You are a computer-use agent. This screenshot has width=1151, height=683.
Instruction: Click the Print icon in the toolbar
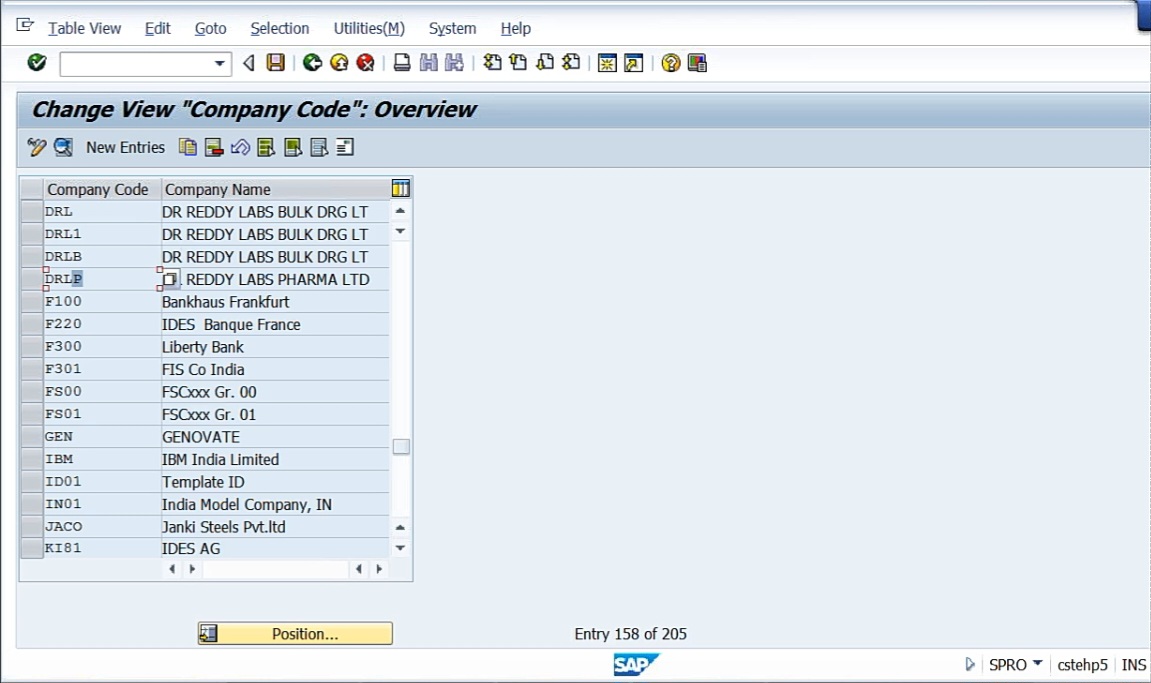pyautogui.click(x=402, y=63)
